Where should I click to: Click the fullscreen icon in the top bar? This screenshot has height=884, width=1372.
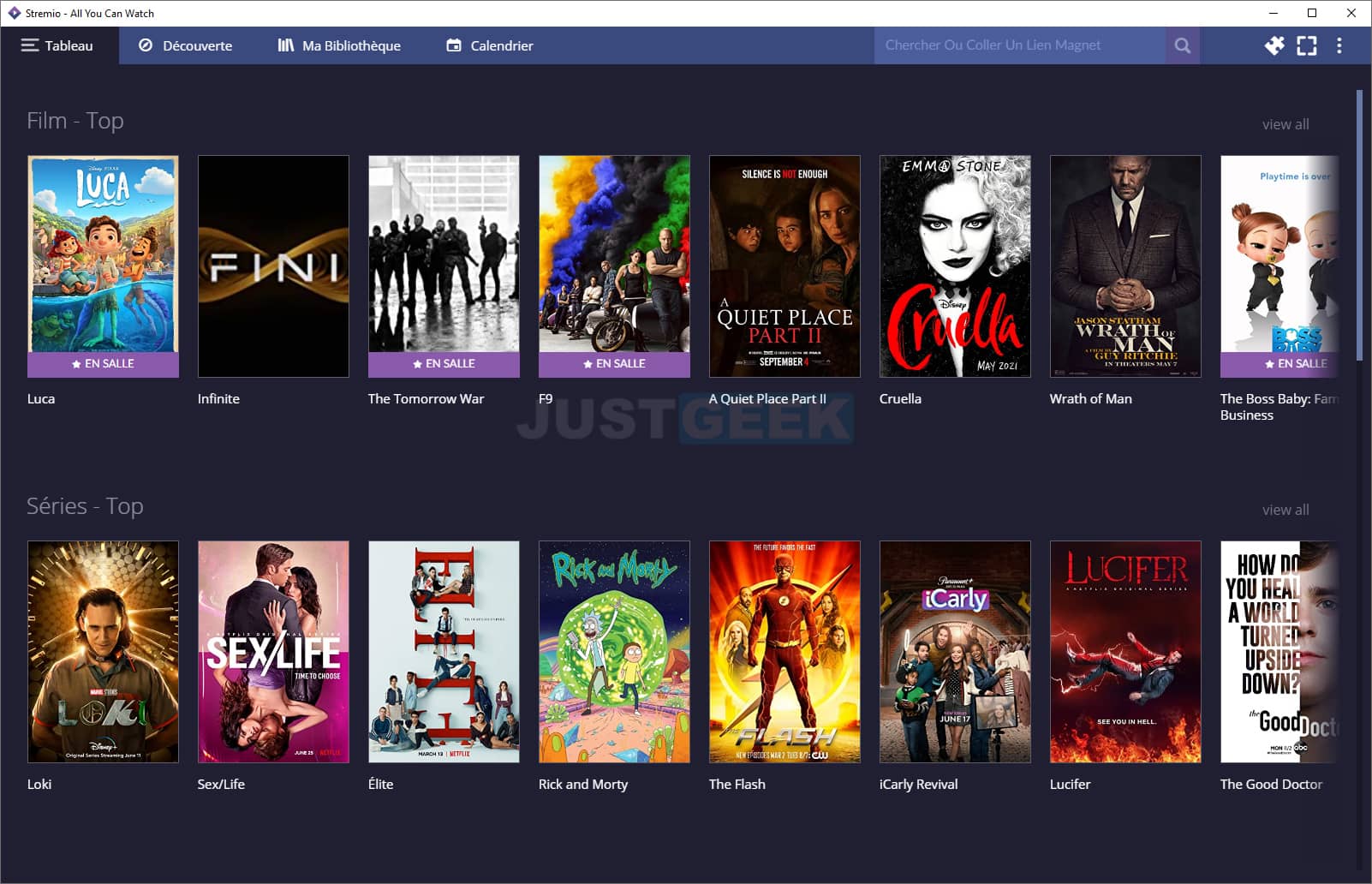[1308, 45]
